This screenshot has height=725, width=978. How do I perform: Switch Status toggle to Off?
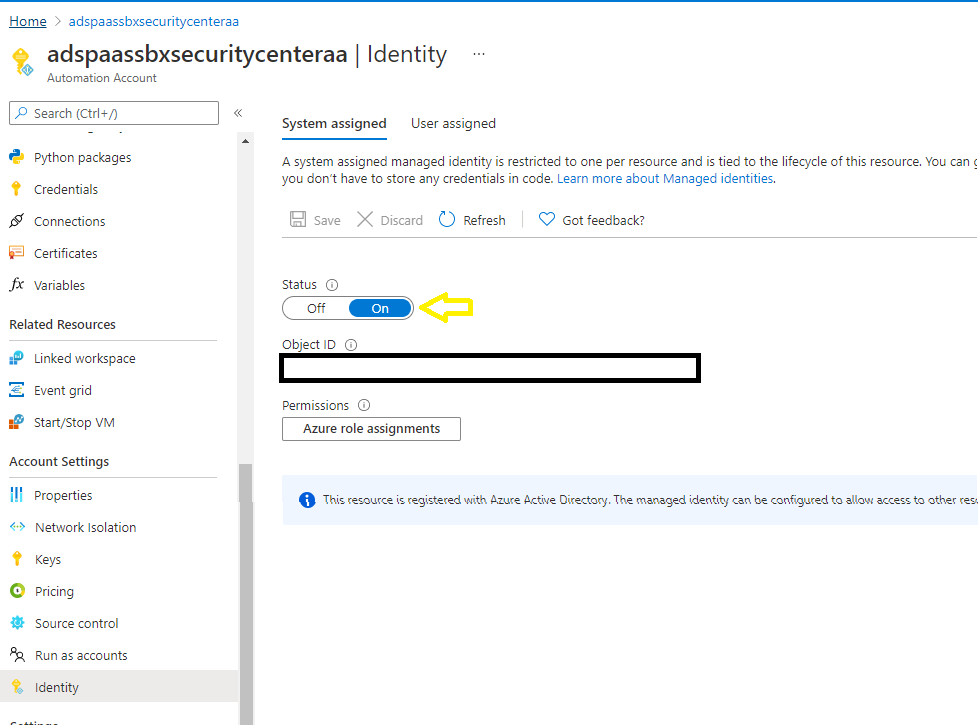coord(316,308)
